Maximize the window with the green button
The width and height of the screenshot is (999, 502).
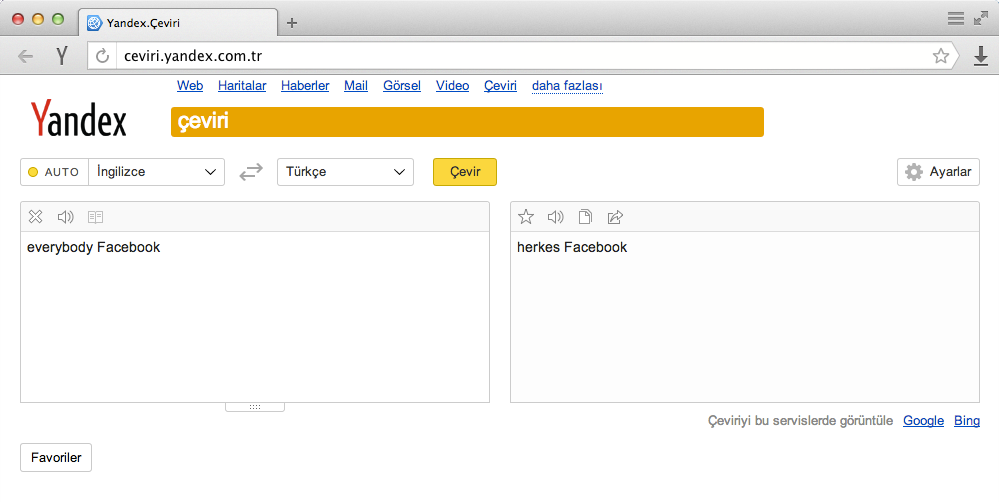(58, 19)
